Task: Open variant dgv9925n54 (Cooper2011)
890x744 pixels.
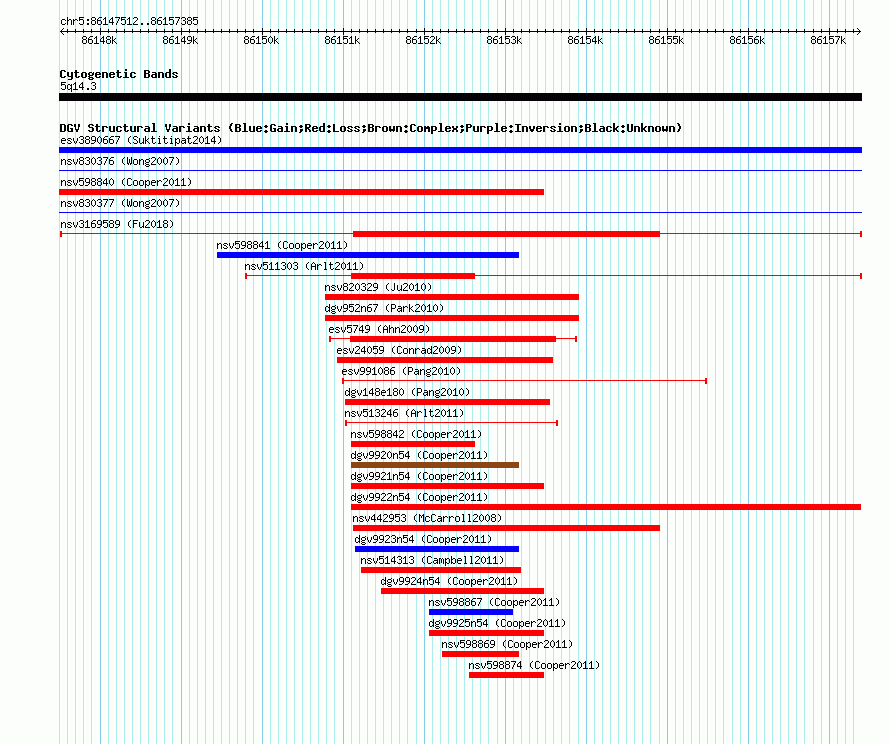Action: coord(497,623)
